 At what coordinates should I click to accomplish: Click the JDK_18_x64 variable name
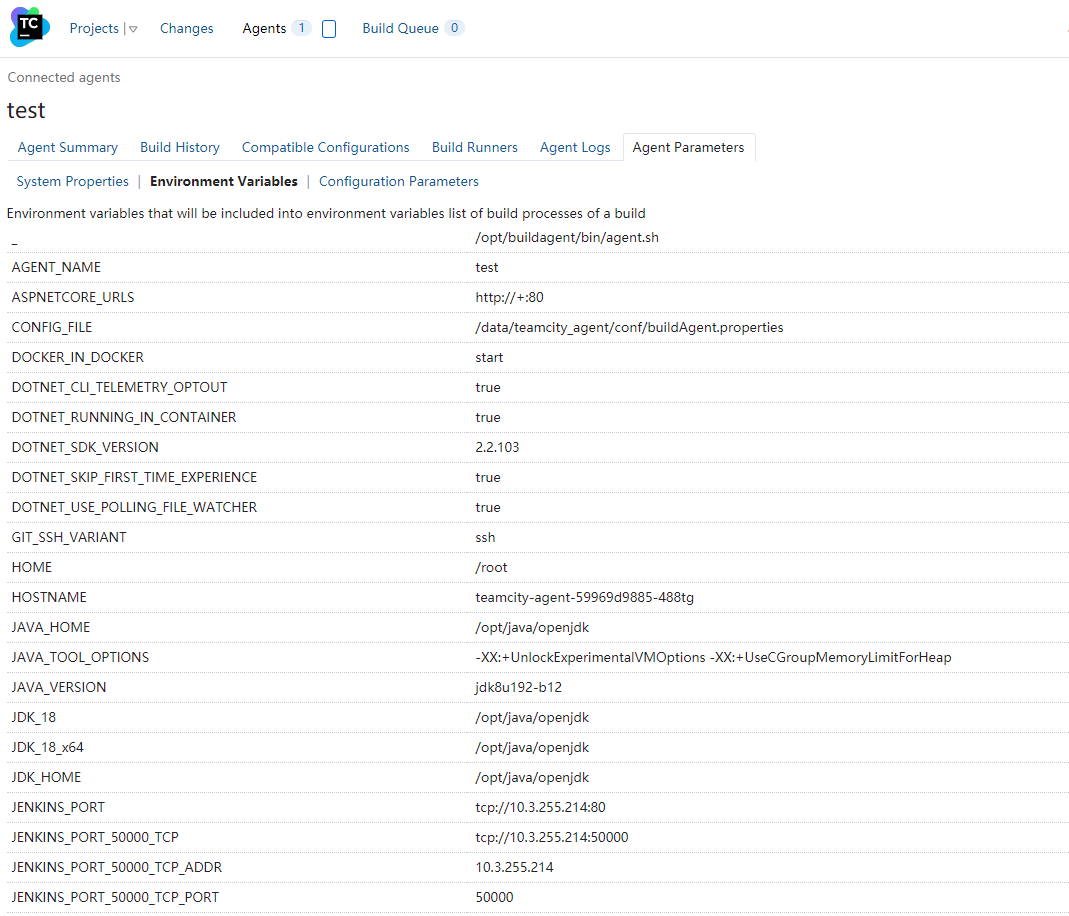pos(48,747)
